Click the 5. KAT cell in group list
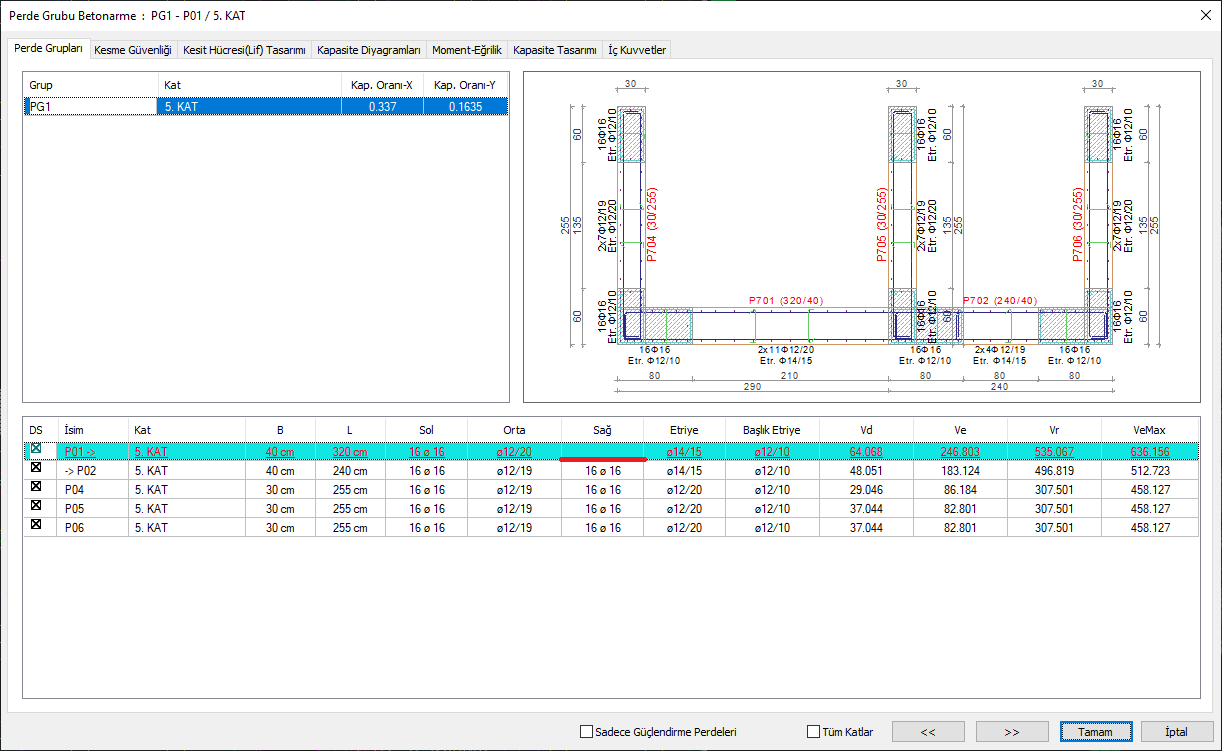Screen dimensions: 1222x751 click(249, 106)
